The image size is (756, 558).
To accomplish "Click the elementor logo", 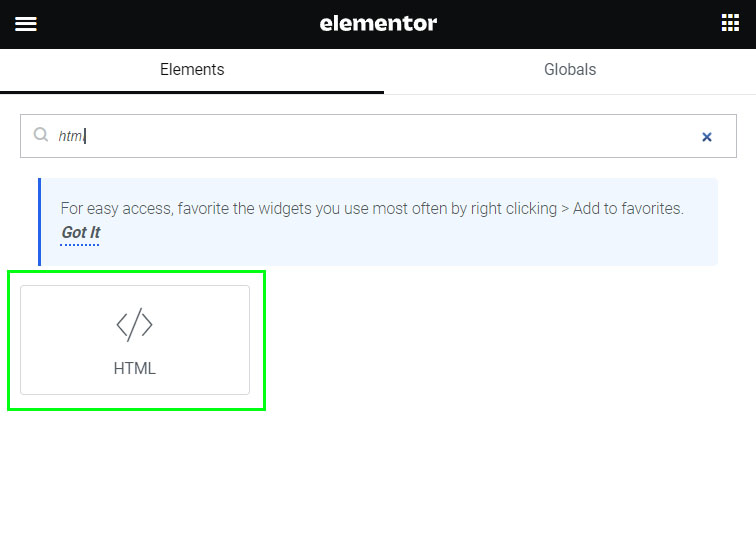I will 378,23.
